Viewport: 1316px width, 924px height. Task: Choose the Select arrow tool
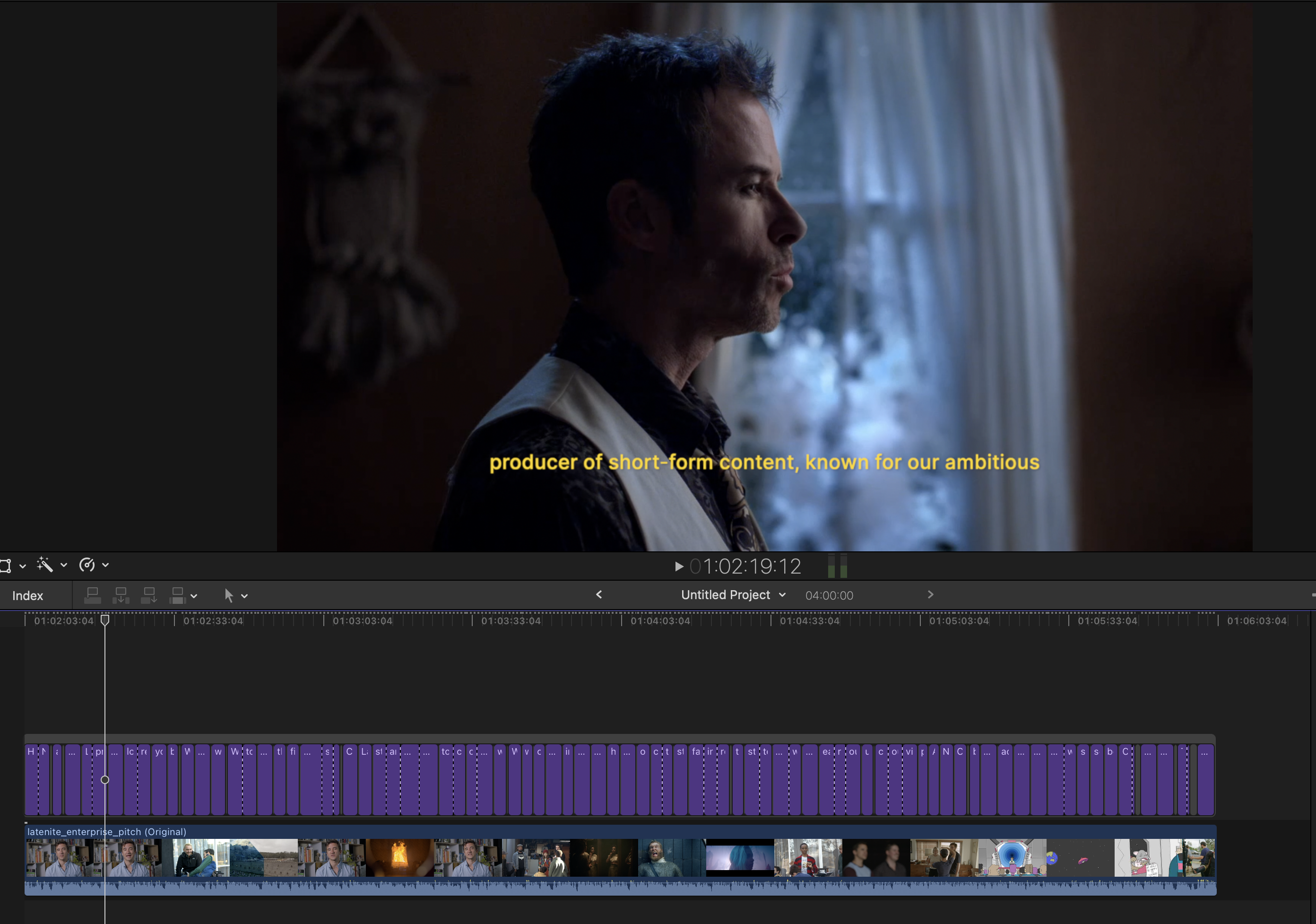pyautogui.click(x=229, y=595)
